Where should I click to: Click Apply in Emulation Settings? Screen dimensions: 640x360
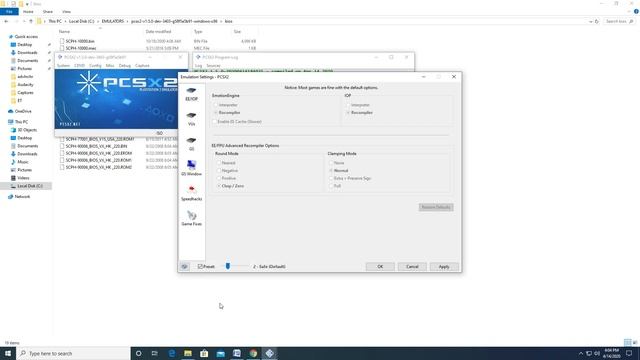pyautogui.click(x=444, y=267)
